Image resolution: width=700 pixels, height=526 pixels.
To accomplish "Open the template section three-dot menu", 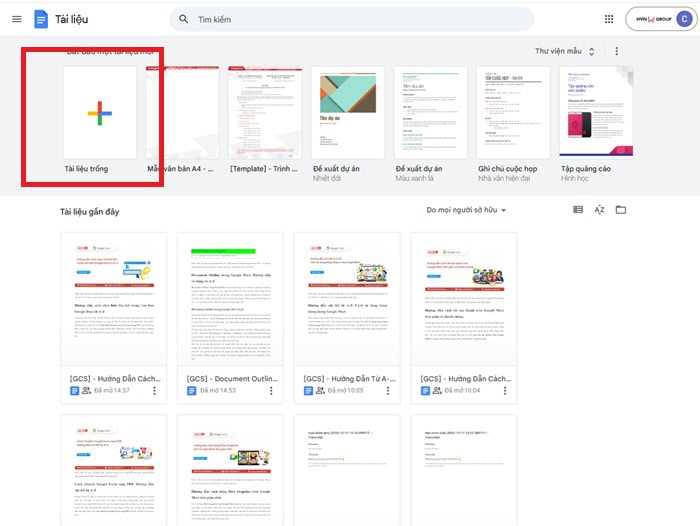I will pyautogui.click(x=617, y=51).
